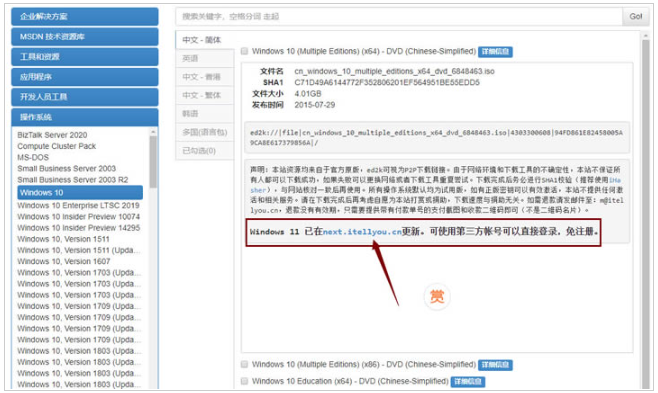Select Windows 10 Enterprise LTSC 2019 in the list

click(x=78, y=205)
